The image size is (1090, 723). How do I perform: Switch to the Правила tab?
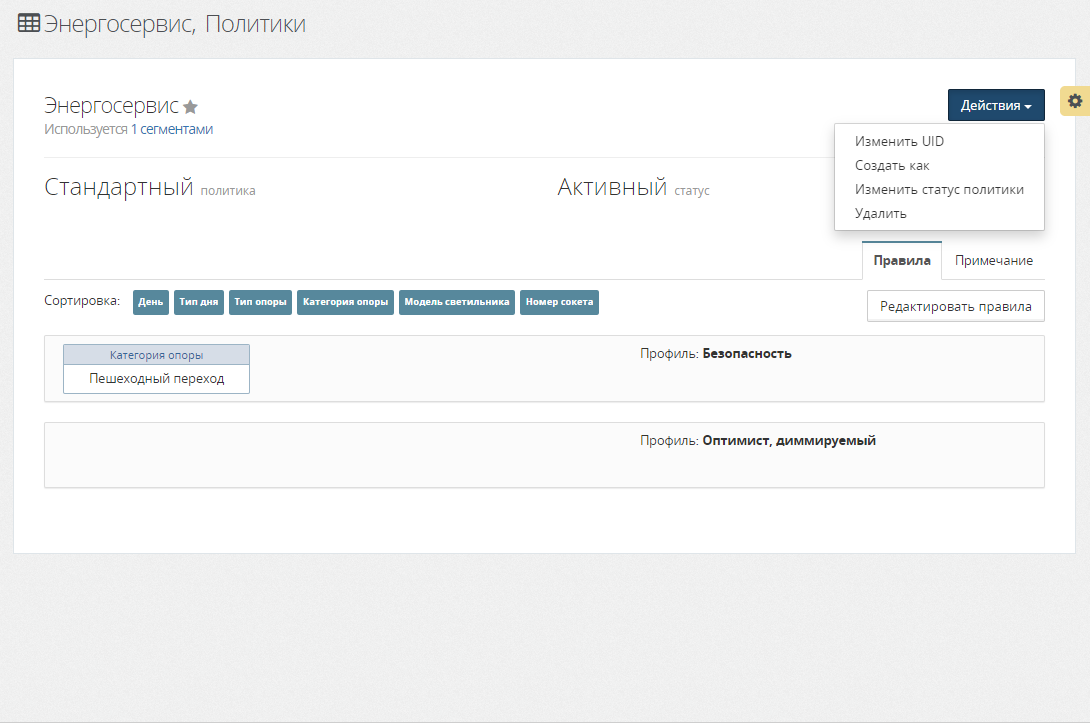(x=901, y=260)
